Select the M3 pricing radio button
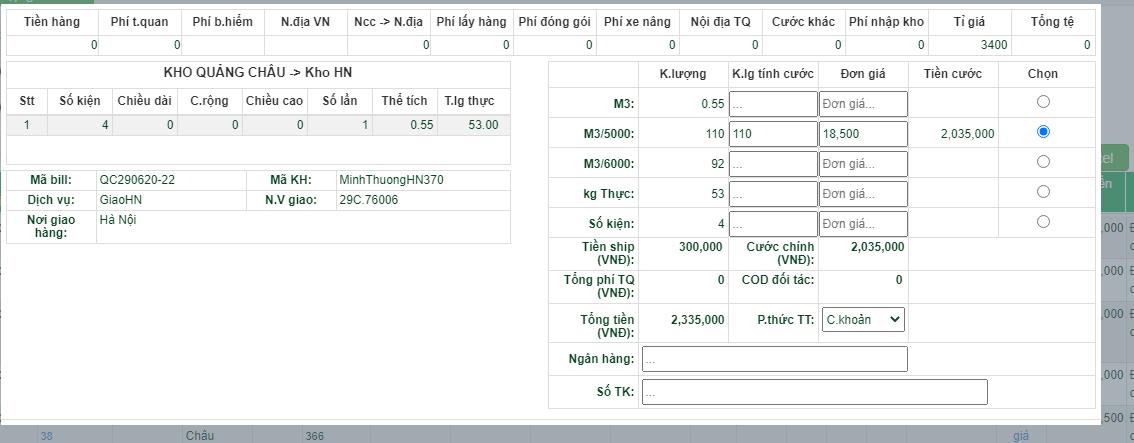This screenshot has width=1134, height=443. click(1043, 102)
